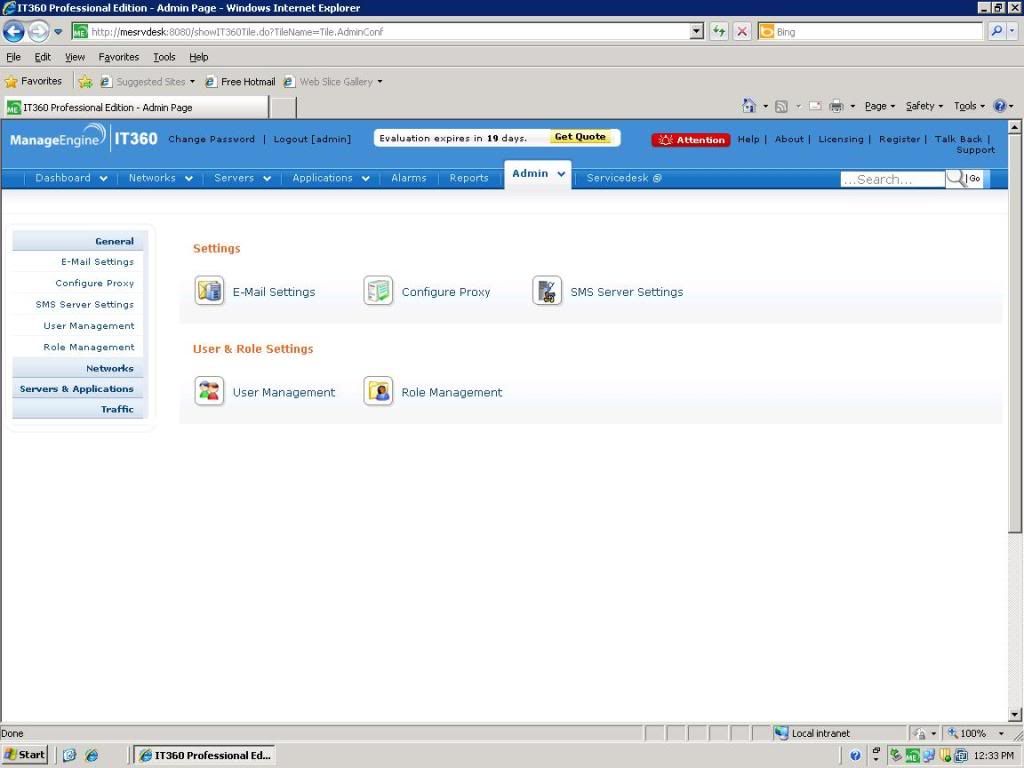Open the blue Help question mark icon
The height and width of the screenshot is (768, 1024).
click(x=999, y=106)
